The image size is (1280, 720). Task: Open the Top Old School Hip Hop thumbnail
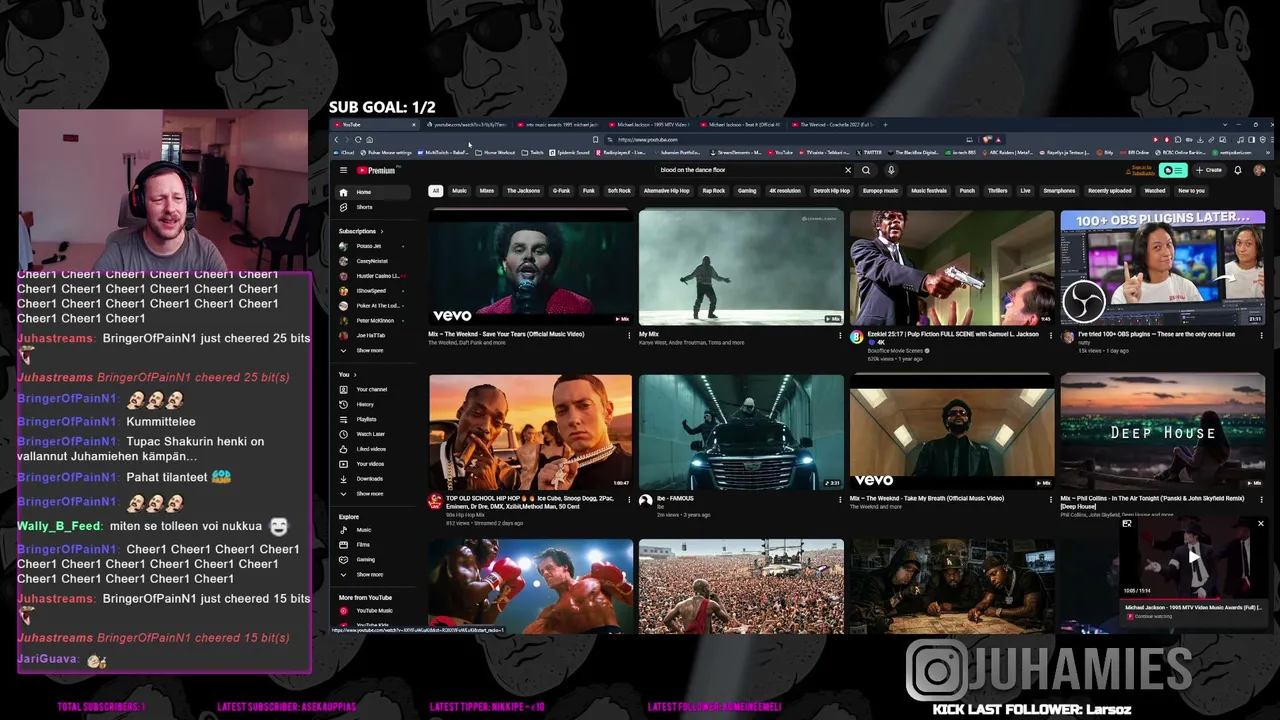tap(530, 432)
